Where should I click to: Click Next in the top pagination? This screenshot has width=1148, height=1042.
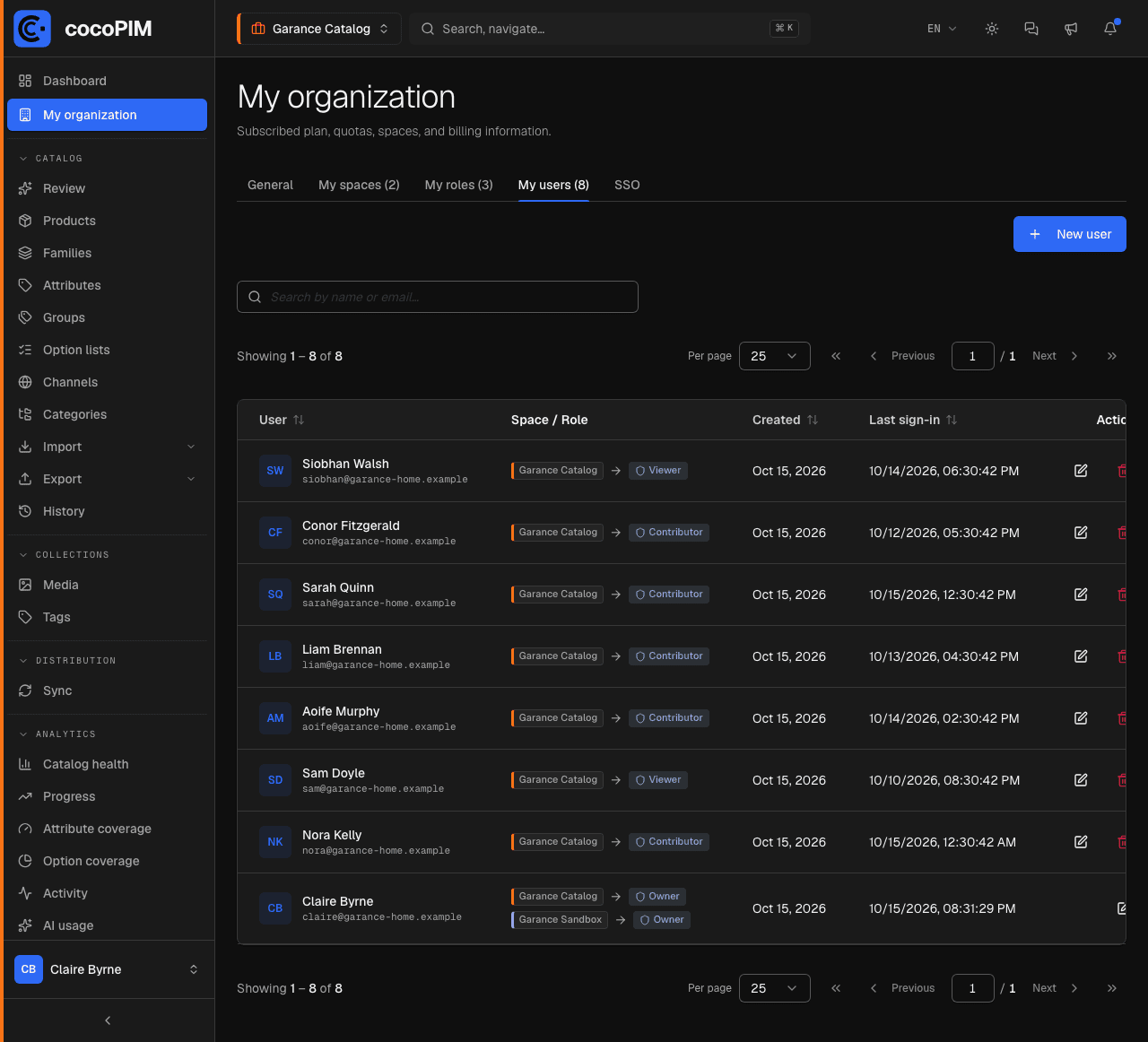1055,356
